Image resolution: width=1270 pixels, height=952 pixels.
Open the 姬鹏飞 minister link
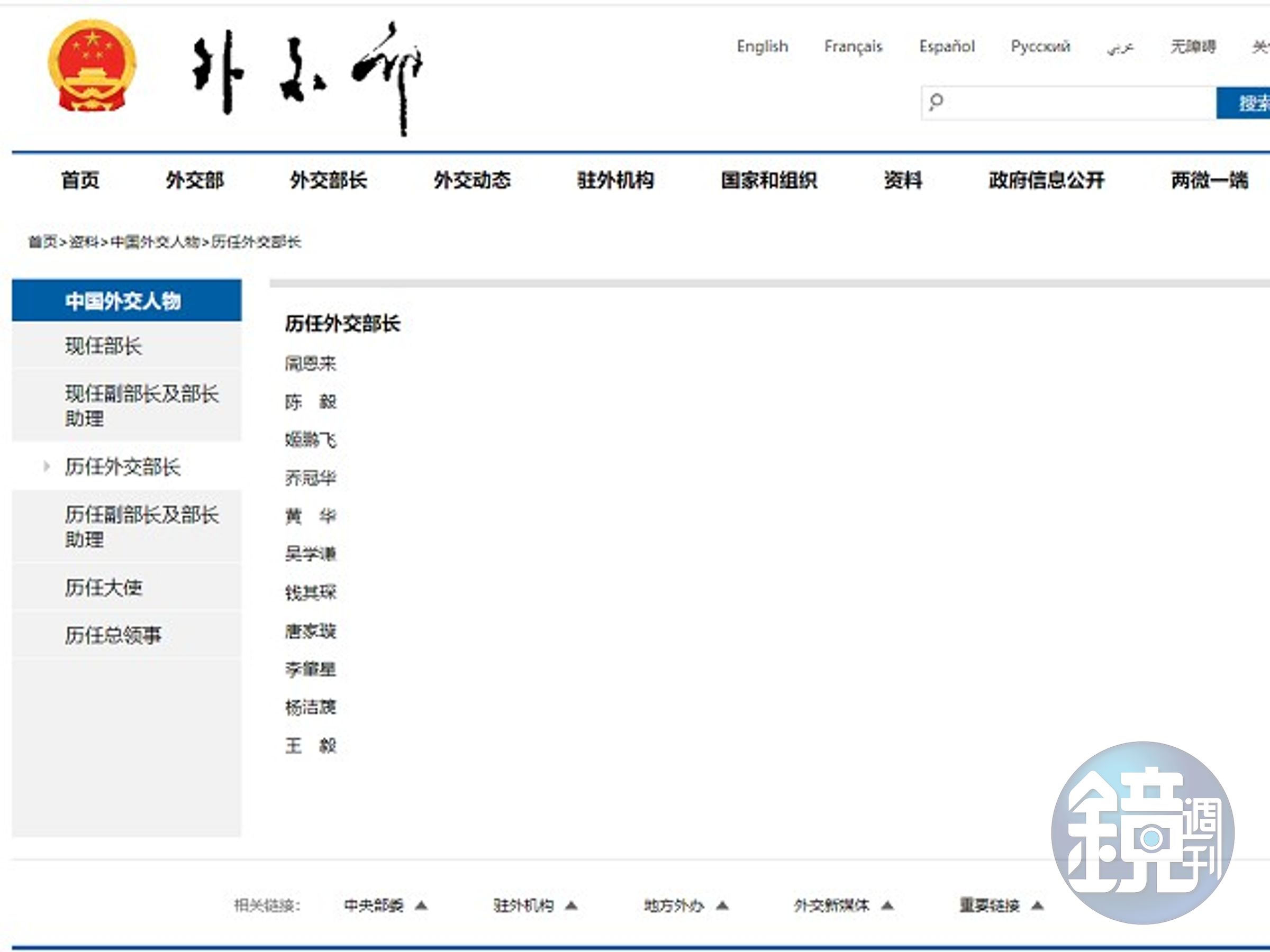[x=311, y=440]
